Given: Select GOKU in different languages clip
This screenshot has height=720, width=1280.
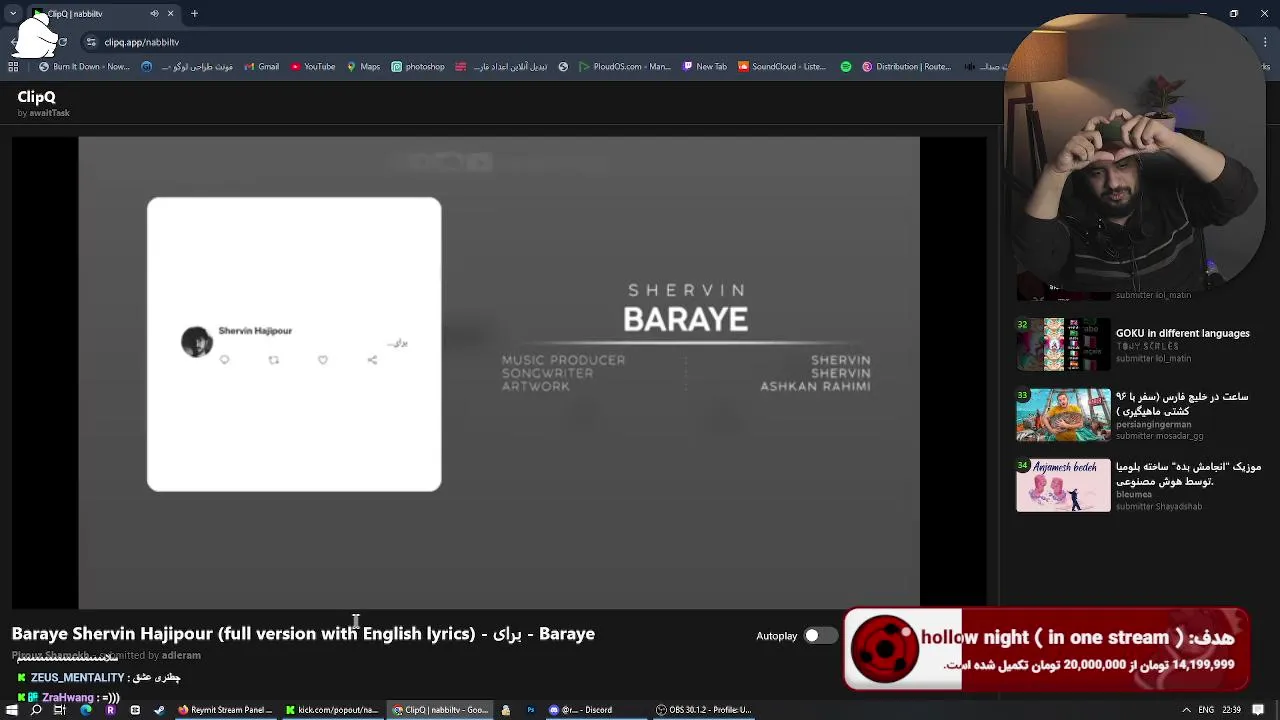Looking at the screenshot, I should 1183,333.
